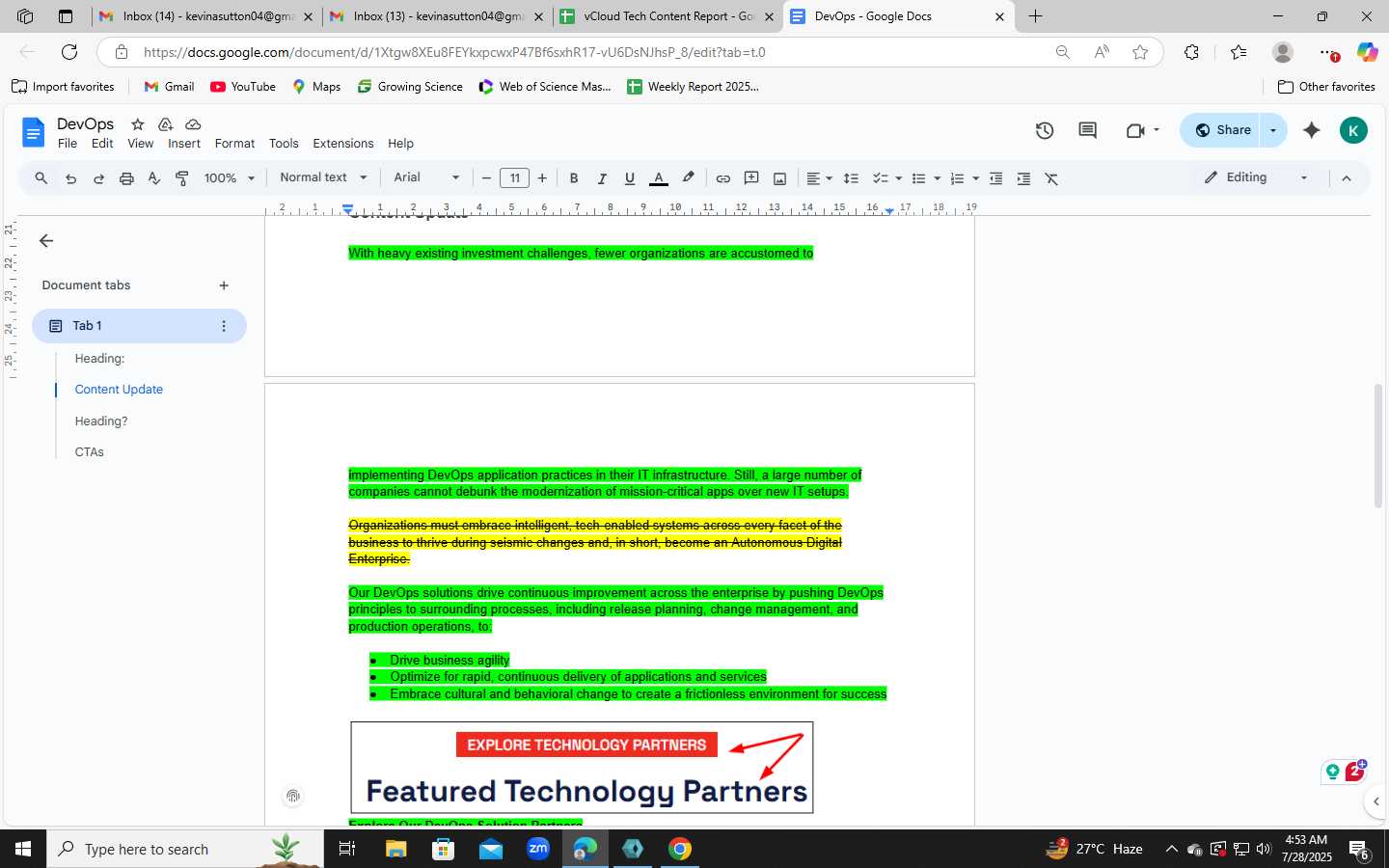Open the Format menu

[234, 144]
